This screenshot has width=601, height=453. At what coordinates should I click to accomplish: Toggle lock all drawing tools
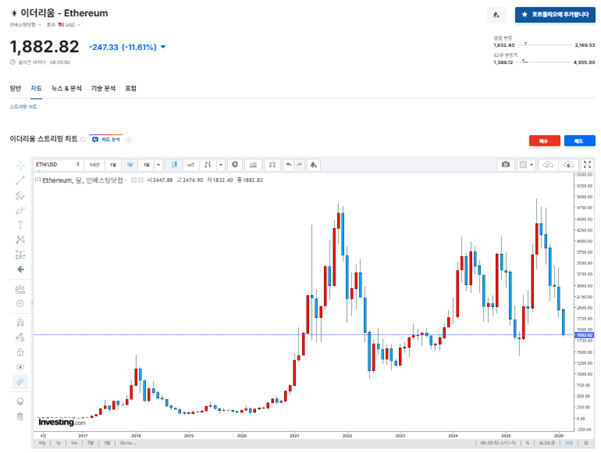click(20, 352)
